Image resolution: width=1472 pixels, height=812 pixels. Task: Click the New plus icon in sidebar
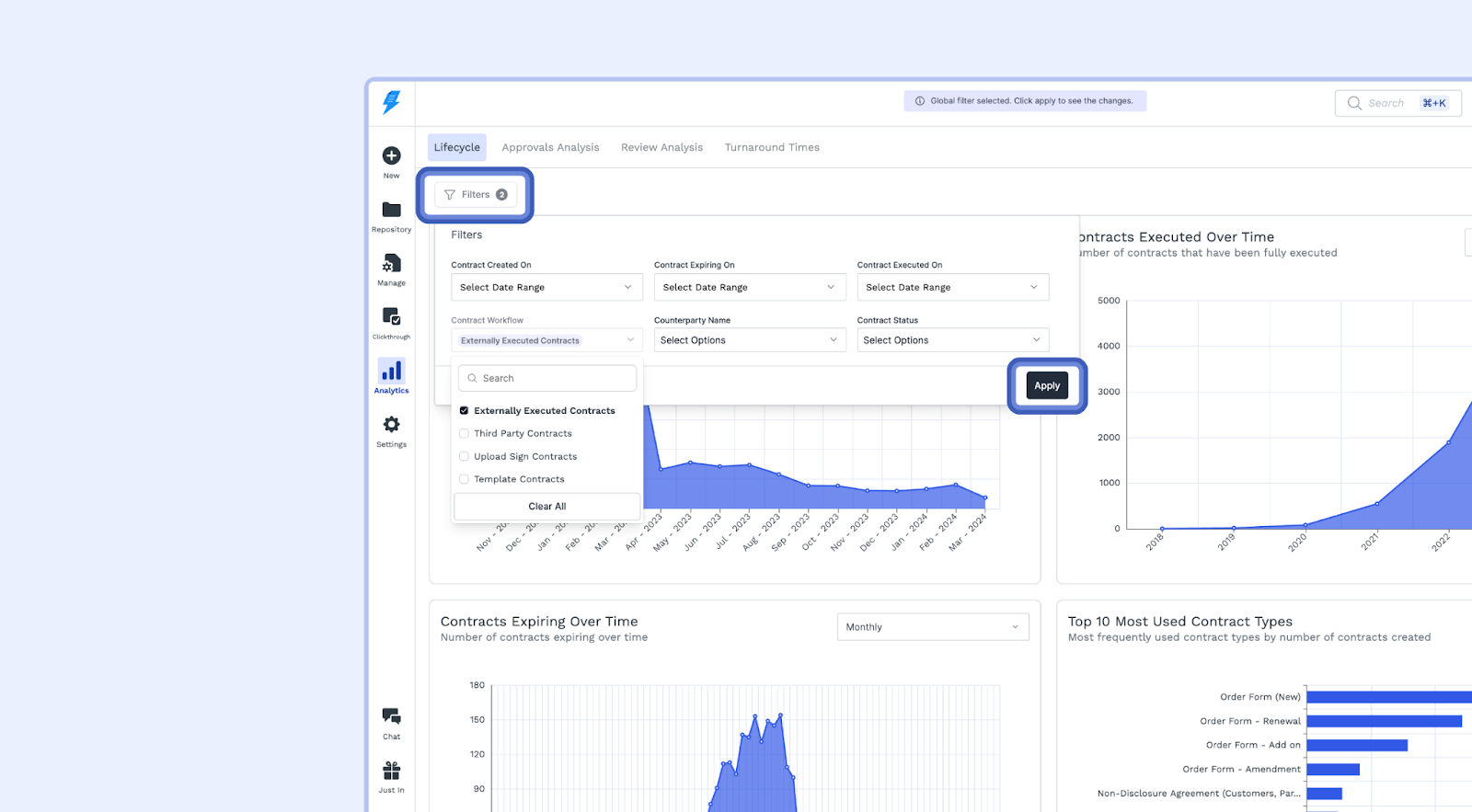391,156
